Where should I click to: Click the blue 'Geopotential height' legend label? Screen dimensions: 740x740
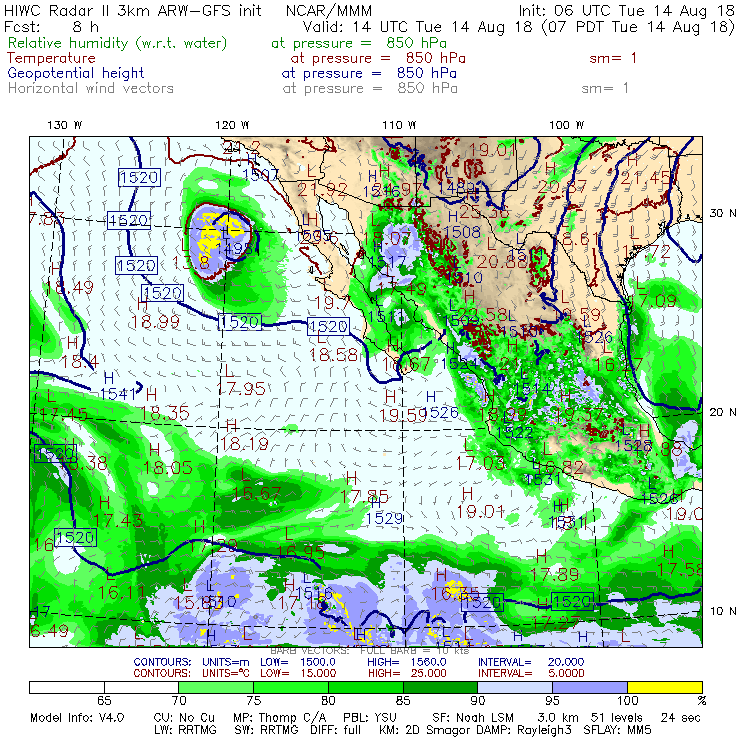pyautogui.click(x=76, y=73)
